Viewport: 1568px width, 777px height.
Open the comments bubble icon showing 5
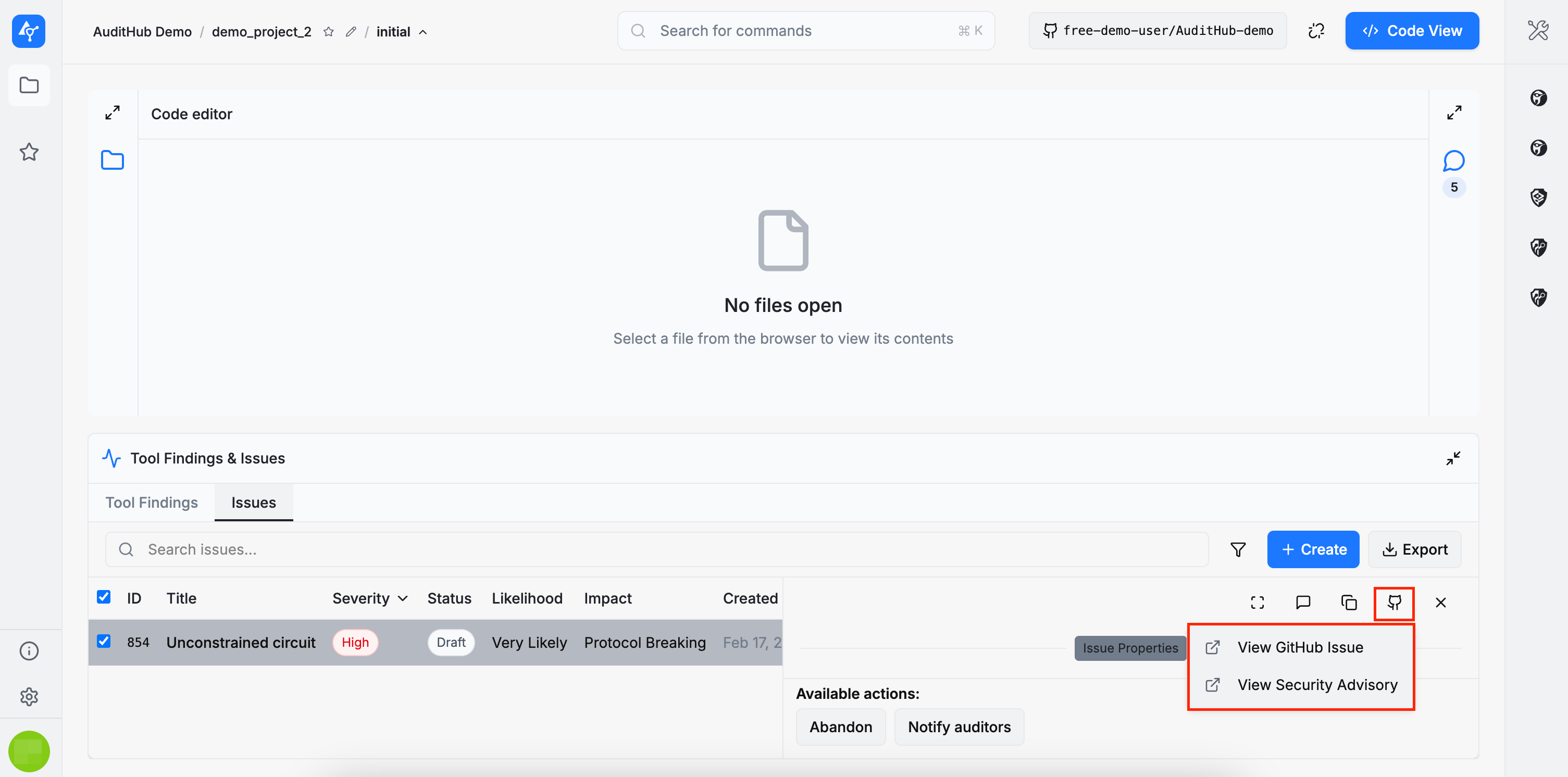[1453, 161]
